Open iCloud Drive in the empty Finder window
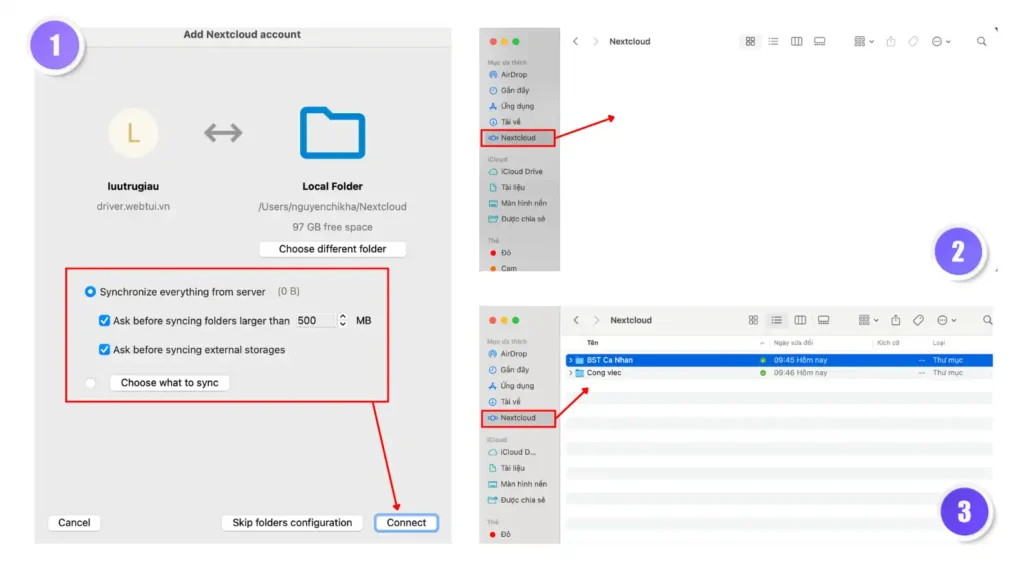This screenshot has height=571, width=1024. 520,171
